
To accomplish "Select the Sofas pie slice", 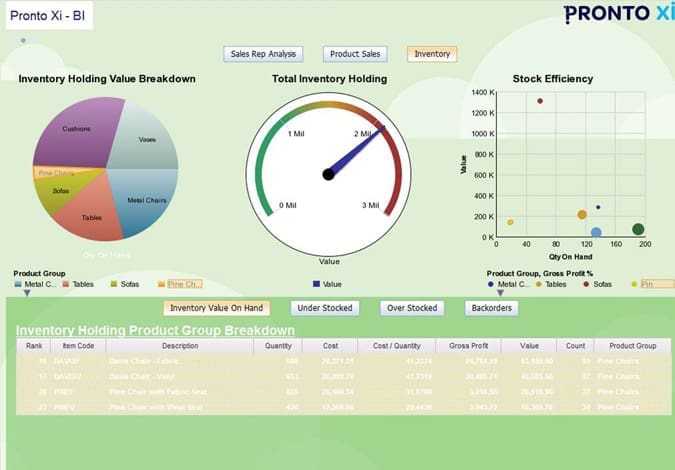I will coord(60,192).
